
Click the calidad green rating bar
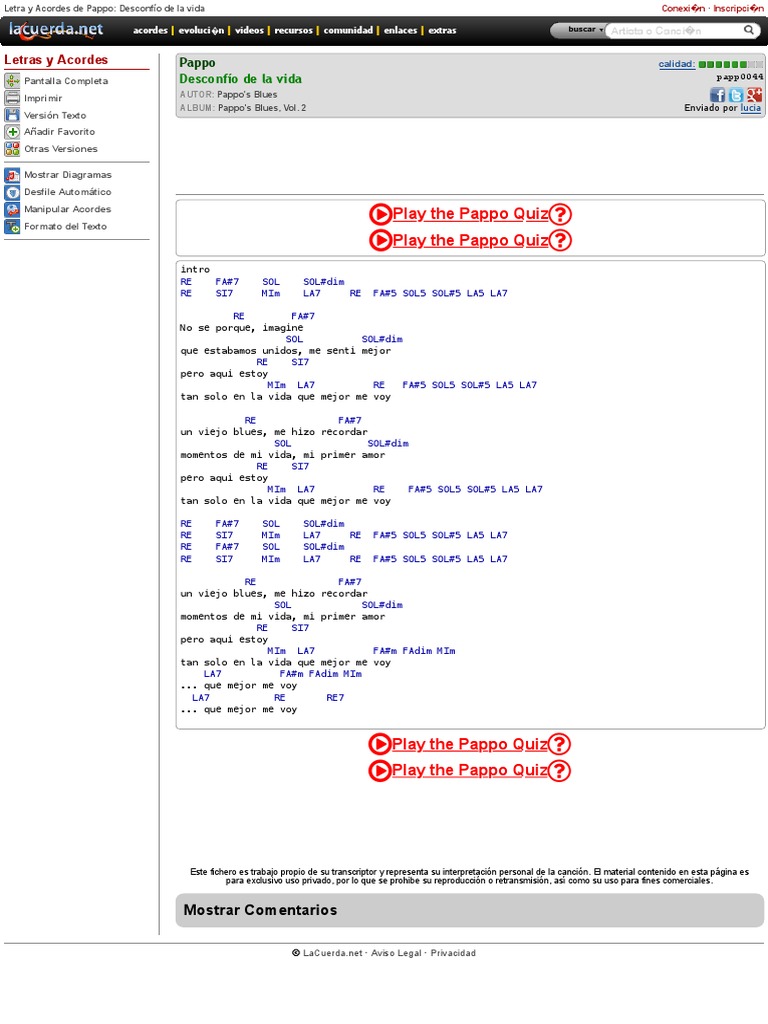point(730,65)
